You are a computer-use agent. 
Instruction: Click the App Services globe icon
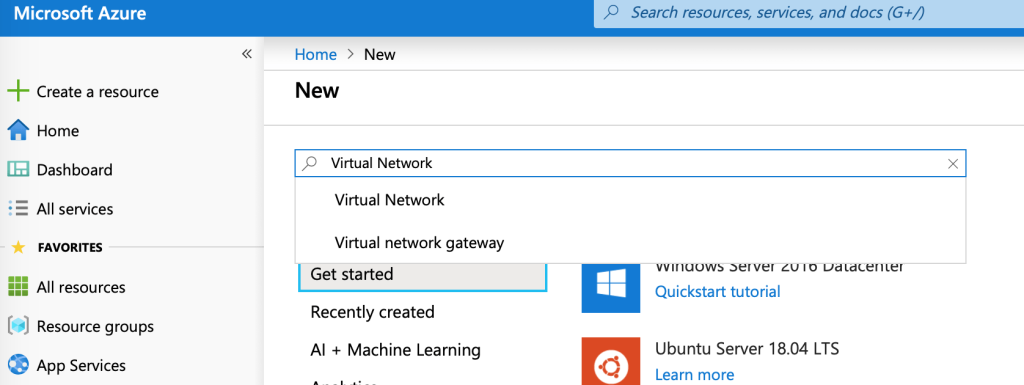(18, 365)
